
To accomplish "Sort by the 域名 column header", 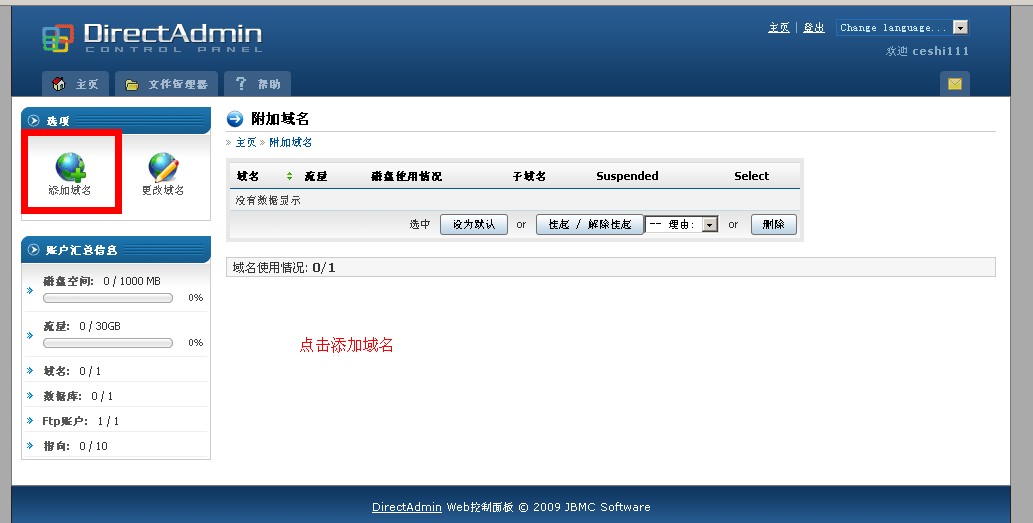I will point(248,176).
